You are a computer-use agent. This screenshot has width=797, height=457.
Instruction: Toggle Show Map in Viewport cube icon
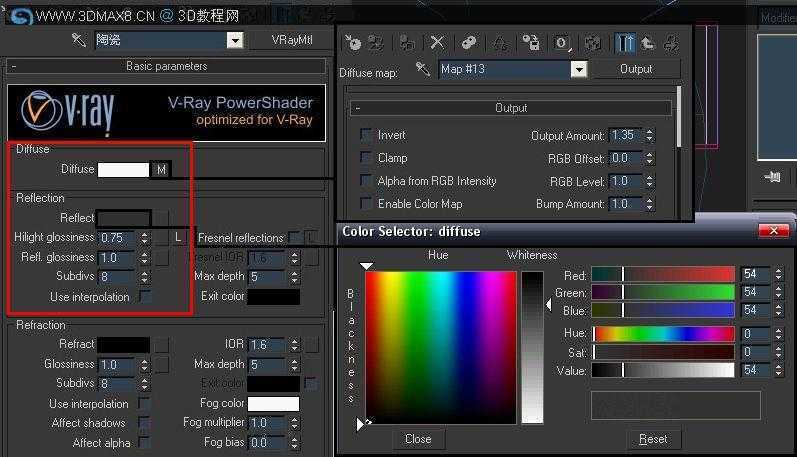pyautogui.click(x=593, y=43)
